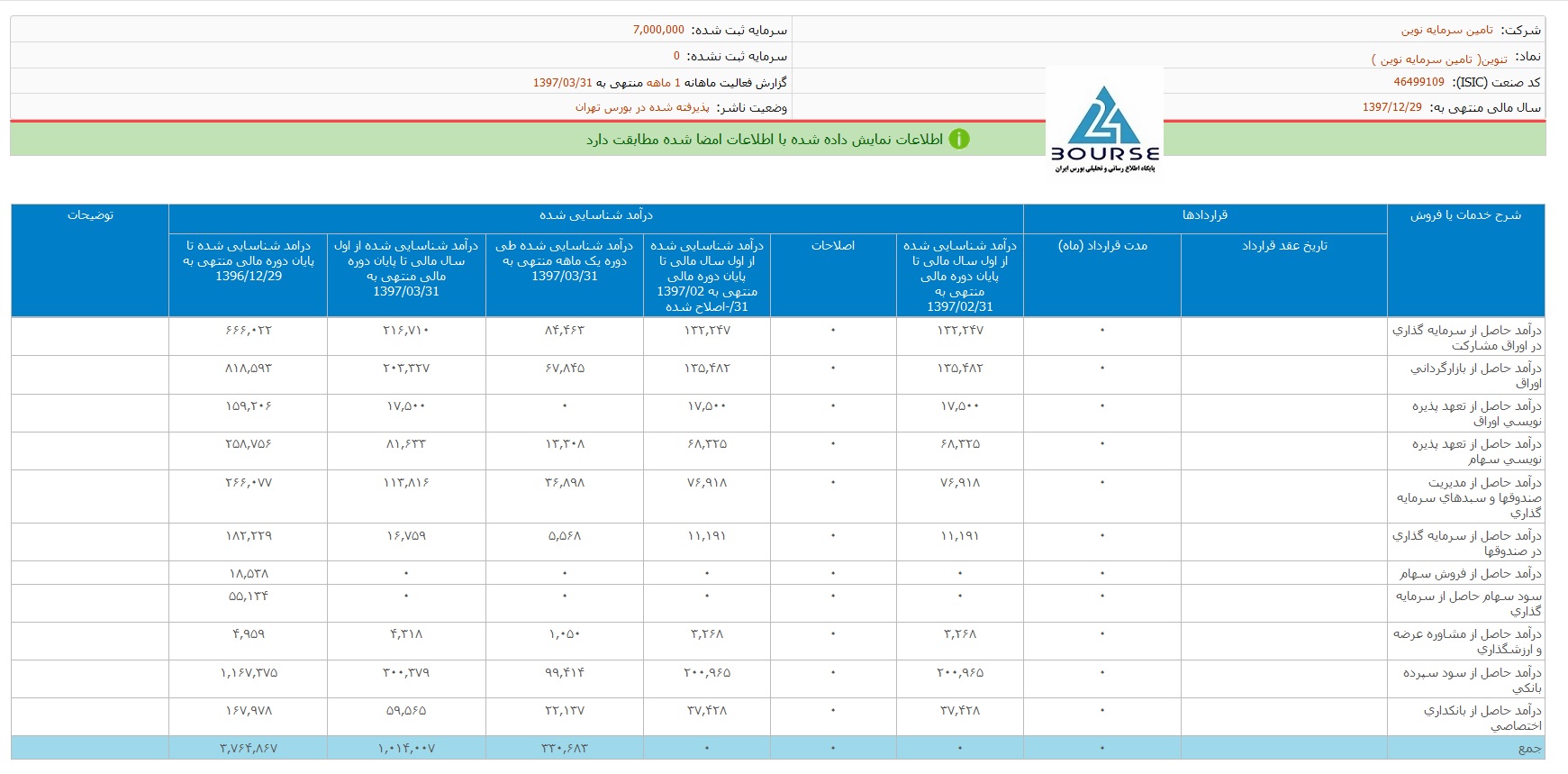Screen dimensions: 1568x774
Task: Select cell value '۱,۰۵۰'
Action: click(565, 634)
